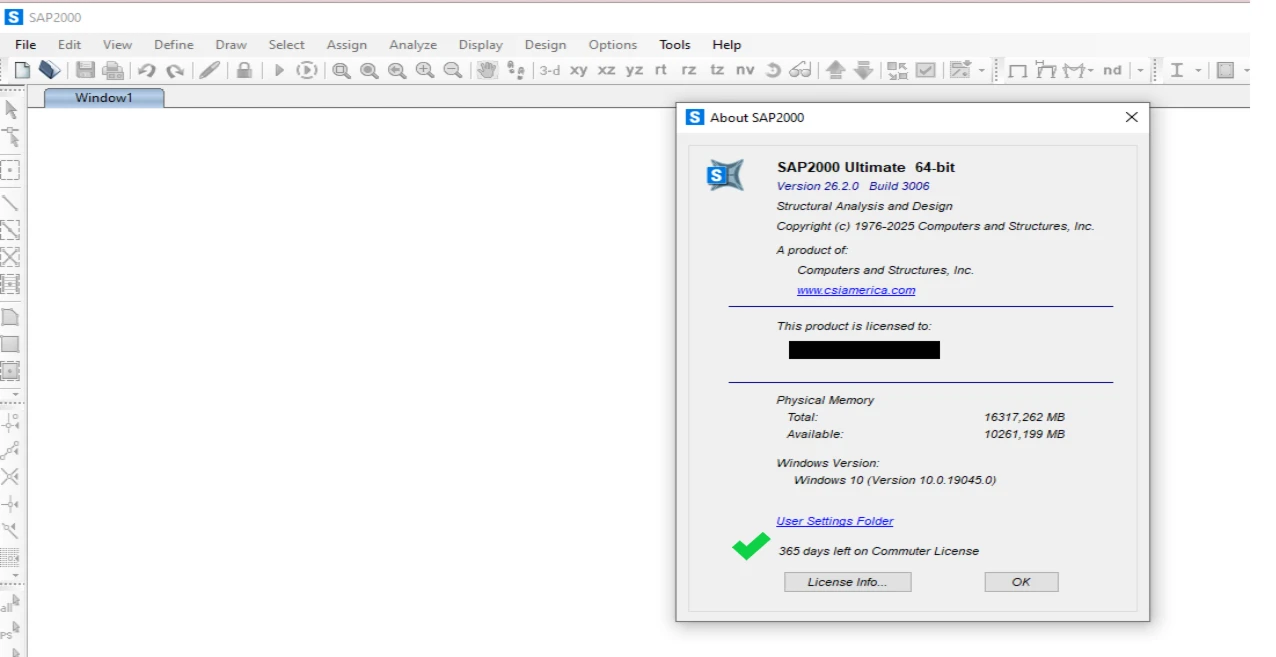Run the analysis with the play icon
This screenshot has height=657, width=1276.
(x=278, y=70)
